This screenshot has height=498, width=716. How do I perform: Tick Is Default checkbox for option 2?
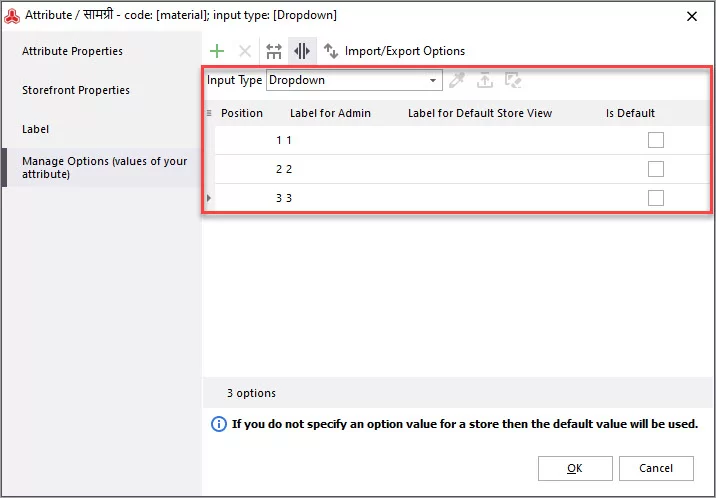tap(656, 169)
